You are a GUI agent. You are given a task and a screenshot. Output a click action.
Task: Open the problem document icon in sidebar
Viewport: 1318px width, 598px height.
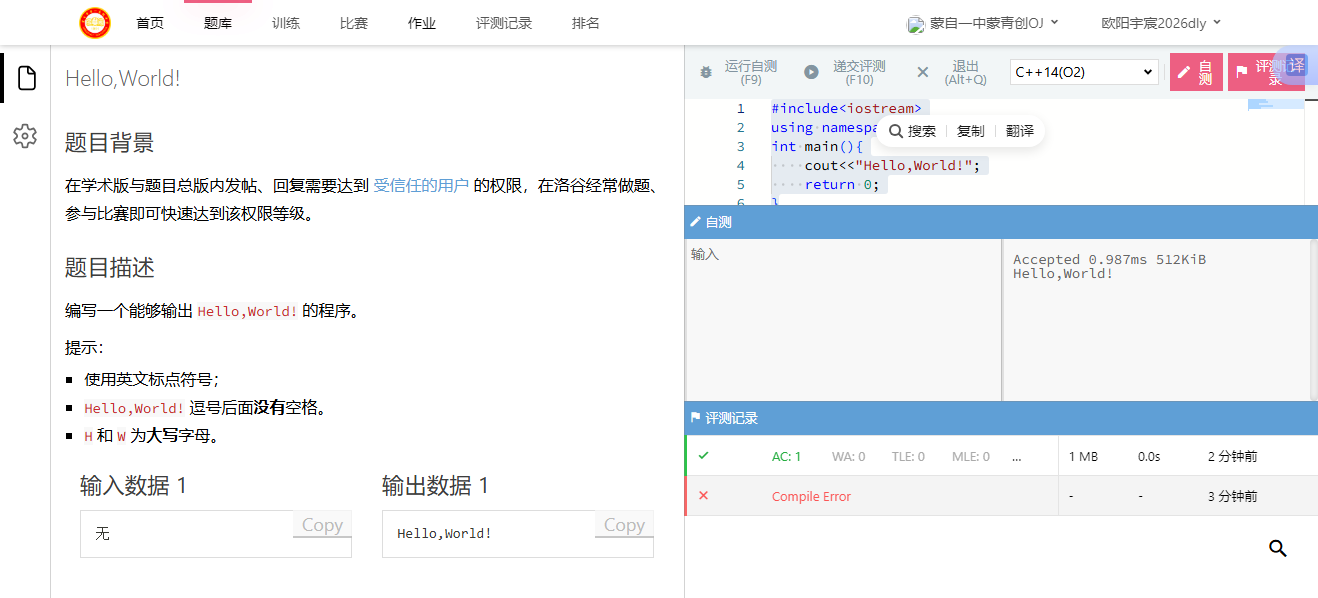click(26, 78)
